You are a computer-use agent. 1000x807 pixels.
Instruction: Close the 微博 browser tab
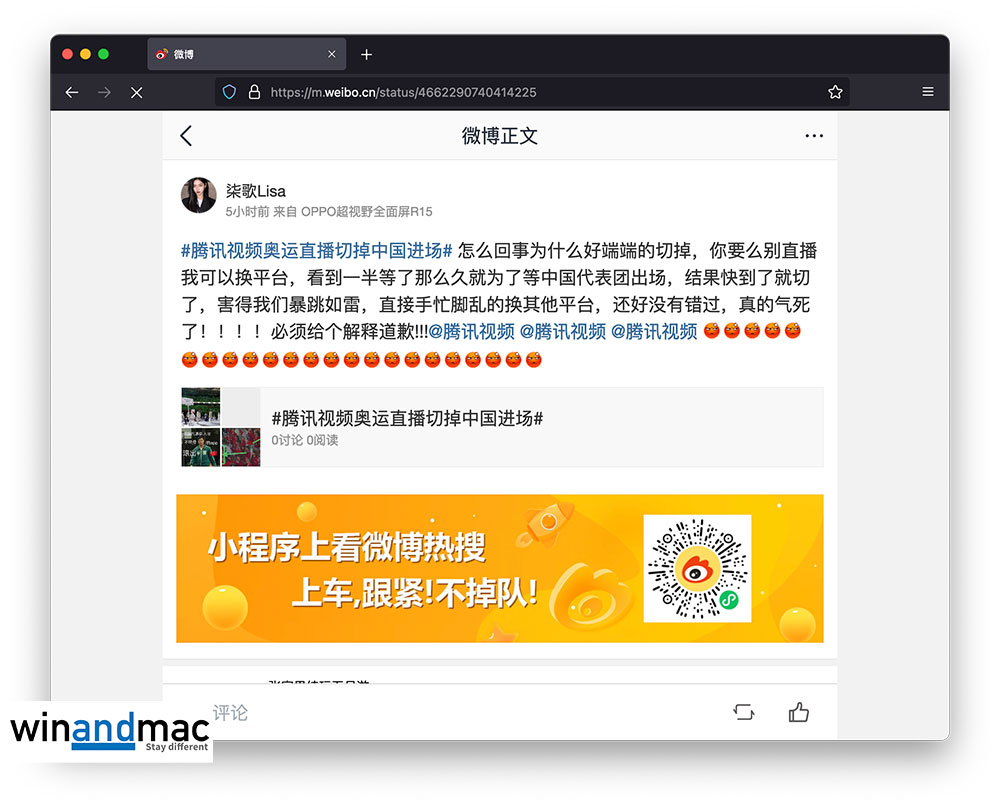332,54
